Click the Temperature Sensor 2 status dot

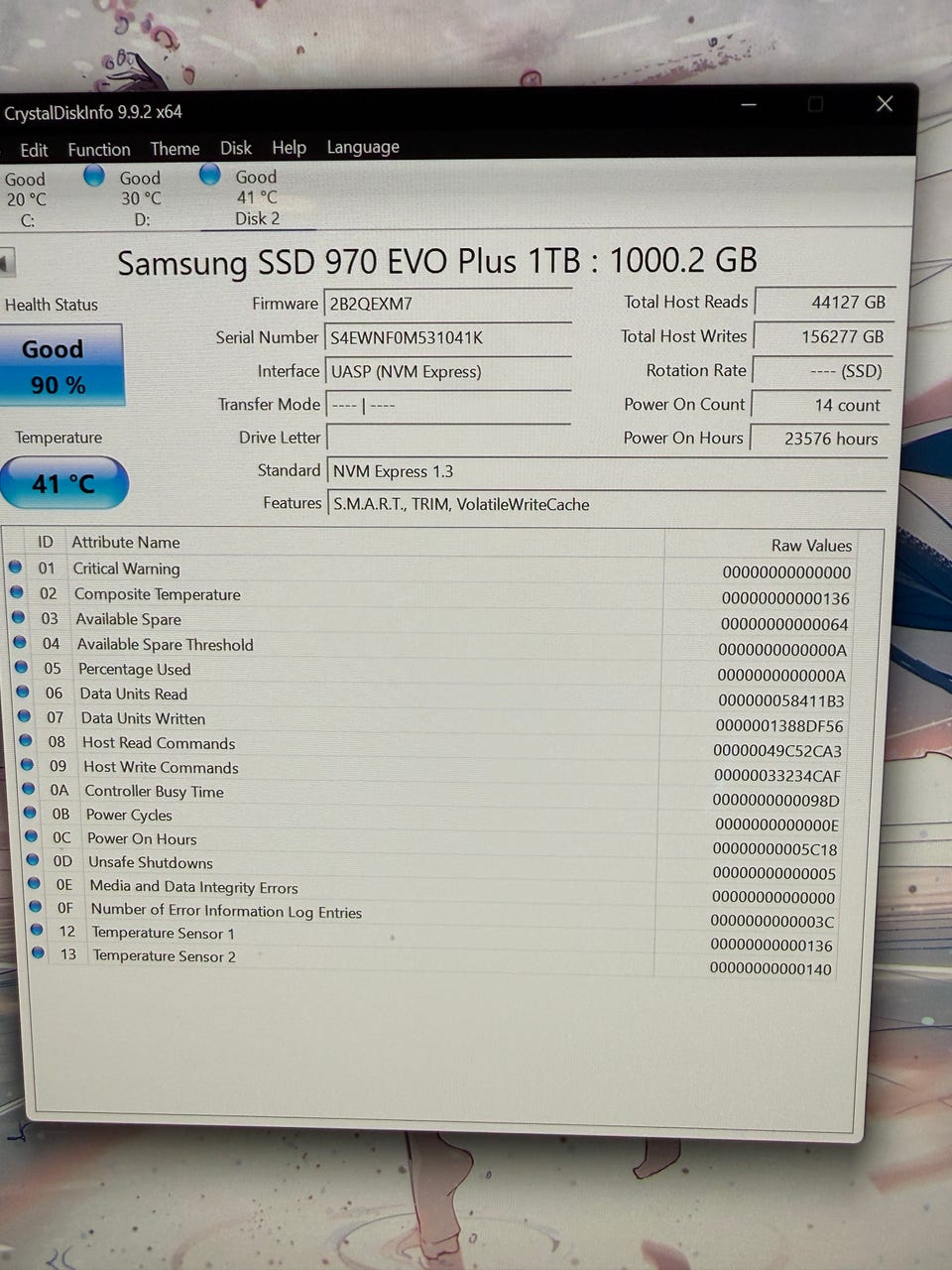[39, 953]
